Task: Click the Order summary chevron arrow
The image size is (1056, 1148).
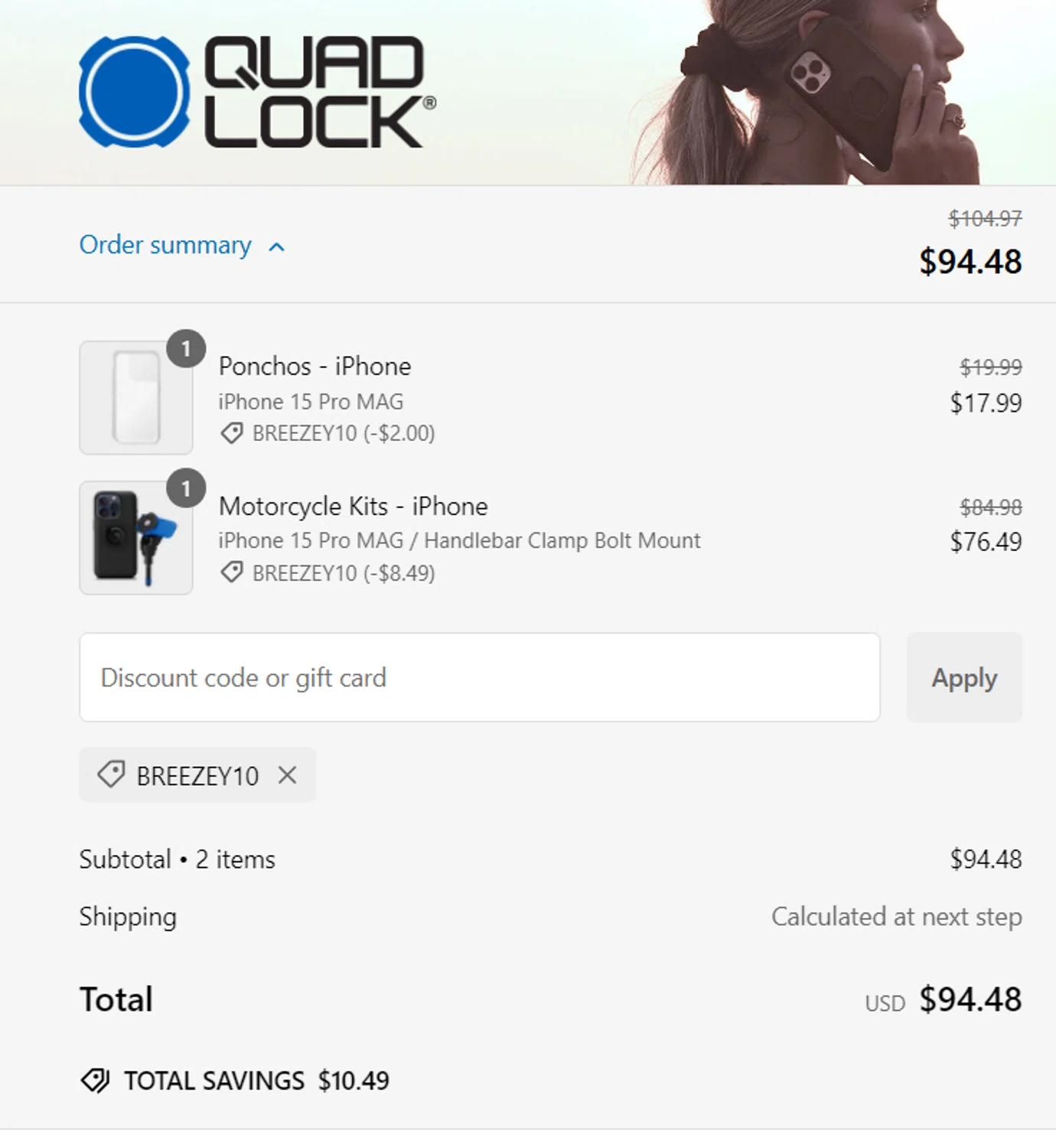Action: (x=277, y=246)
